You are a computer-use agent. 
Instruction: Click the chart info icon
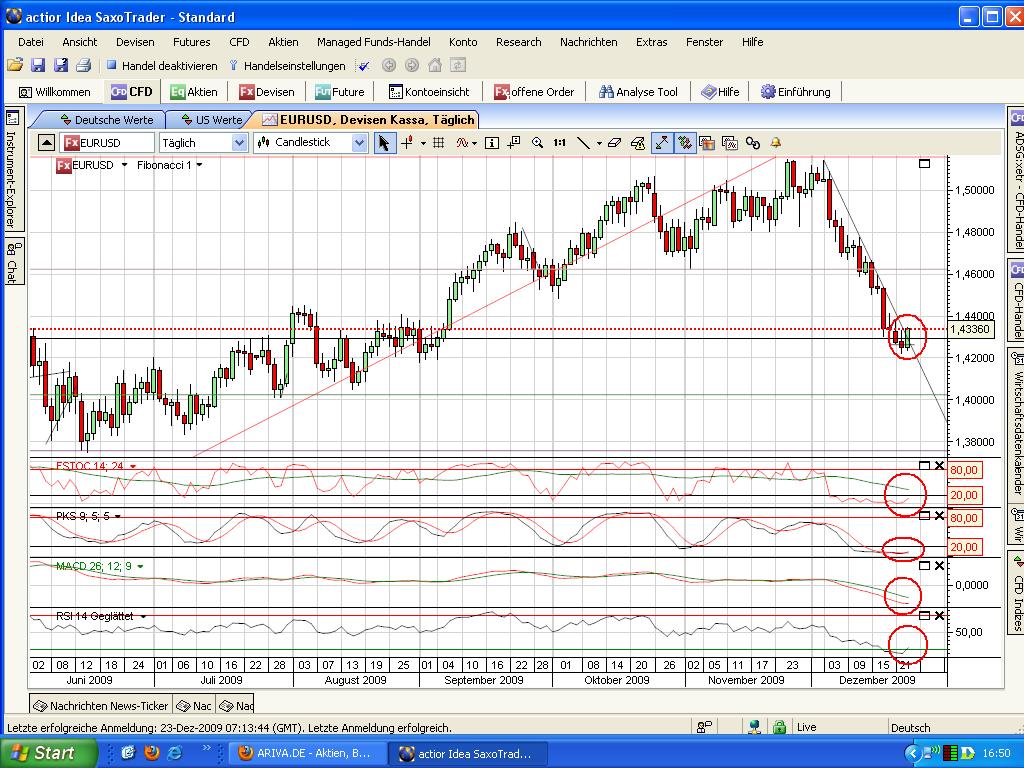coord(492,143)
